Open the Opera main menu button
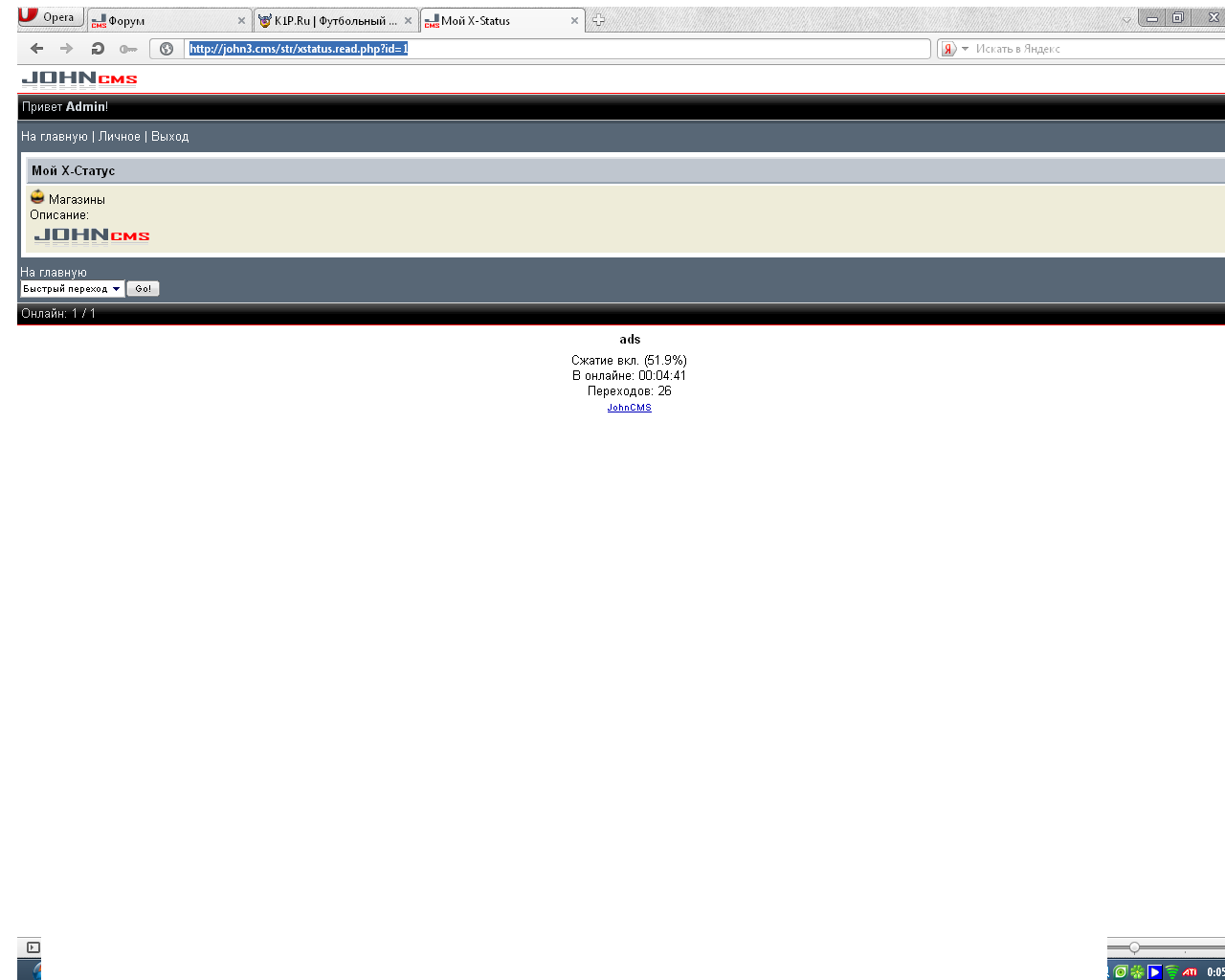Viewport: 1225px width, 980px height. (51, 17)
